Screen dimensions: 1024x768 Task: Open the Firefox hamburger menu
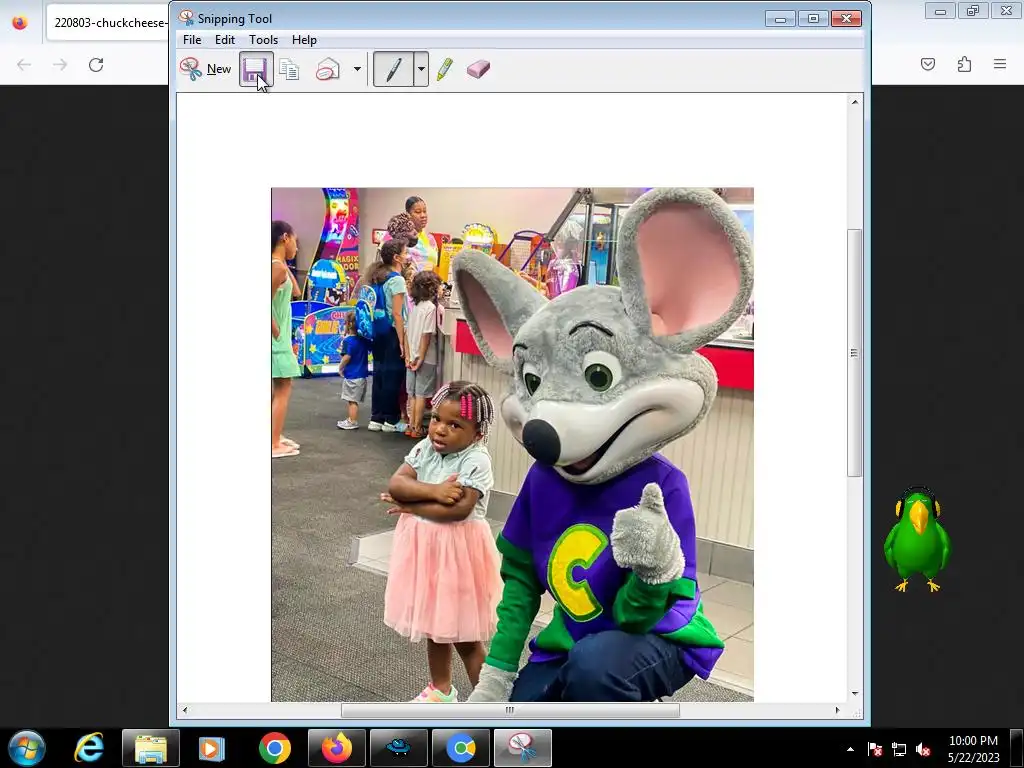pyautogui.click(x=1000, y=64)
